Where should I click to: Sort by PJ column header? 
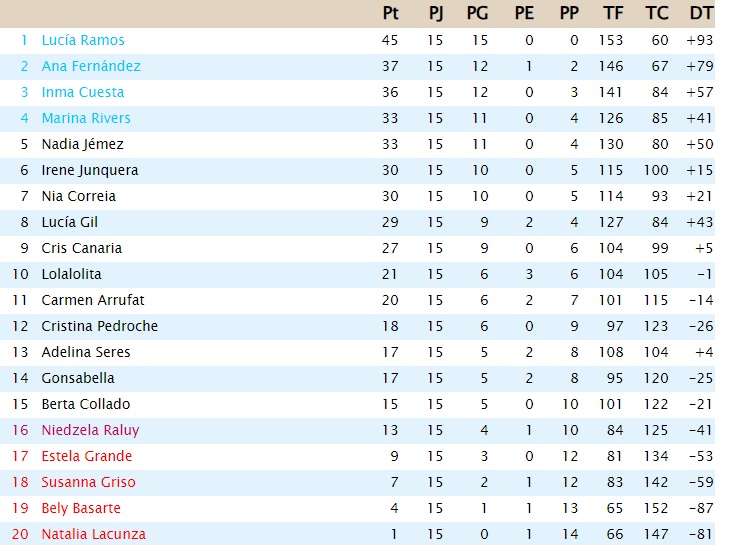436,13
